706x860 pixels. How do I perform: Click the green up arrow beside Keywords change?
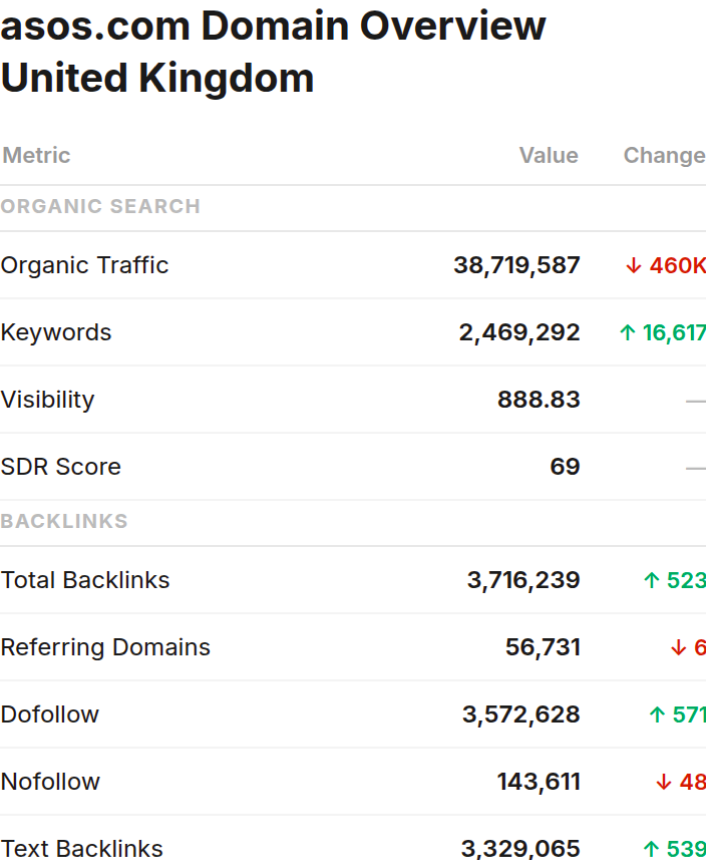click(628, 333)
